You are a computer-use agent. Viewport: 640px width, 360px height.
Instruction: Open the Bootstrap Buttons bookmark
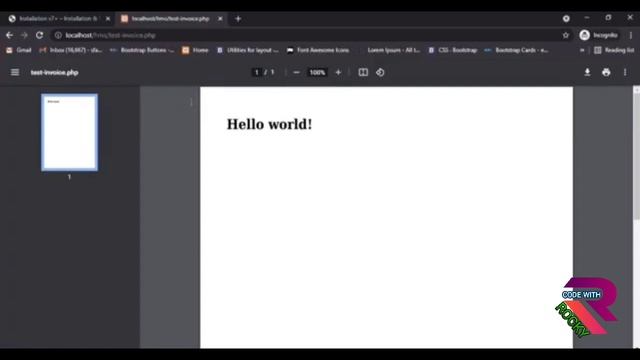pos(142,50)
